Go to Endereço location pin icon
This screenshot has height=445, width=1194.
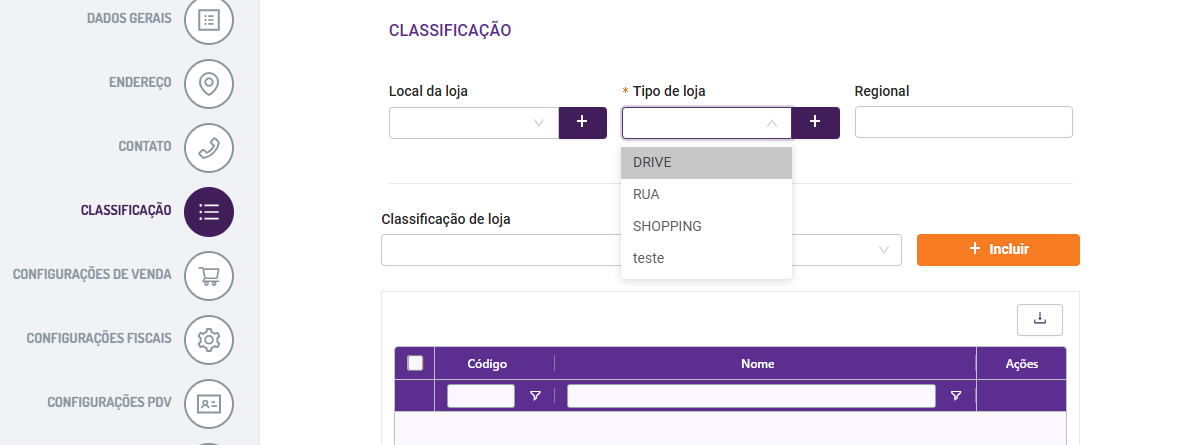point(209,84)
